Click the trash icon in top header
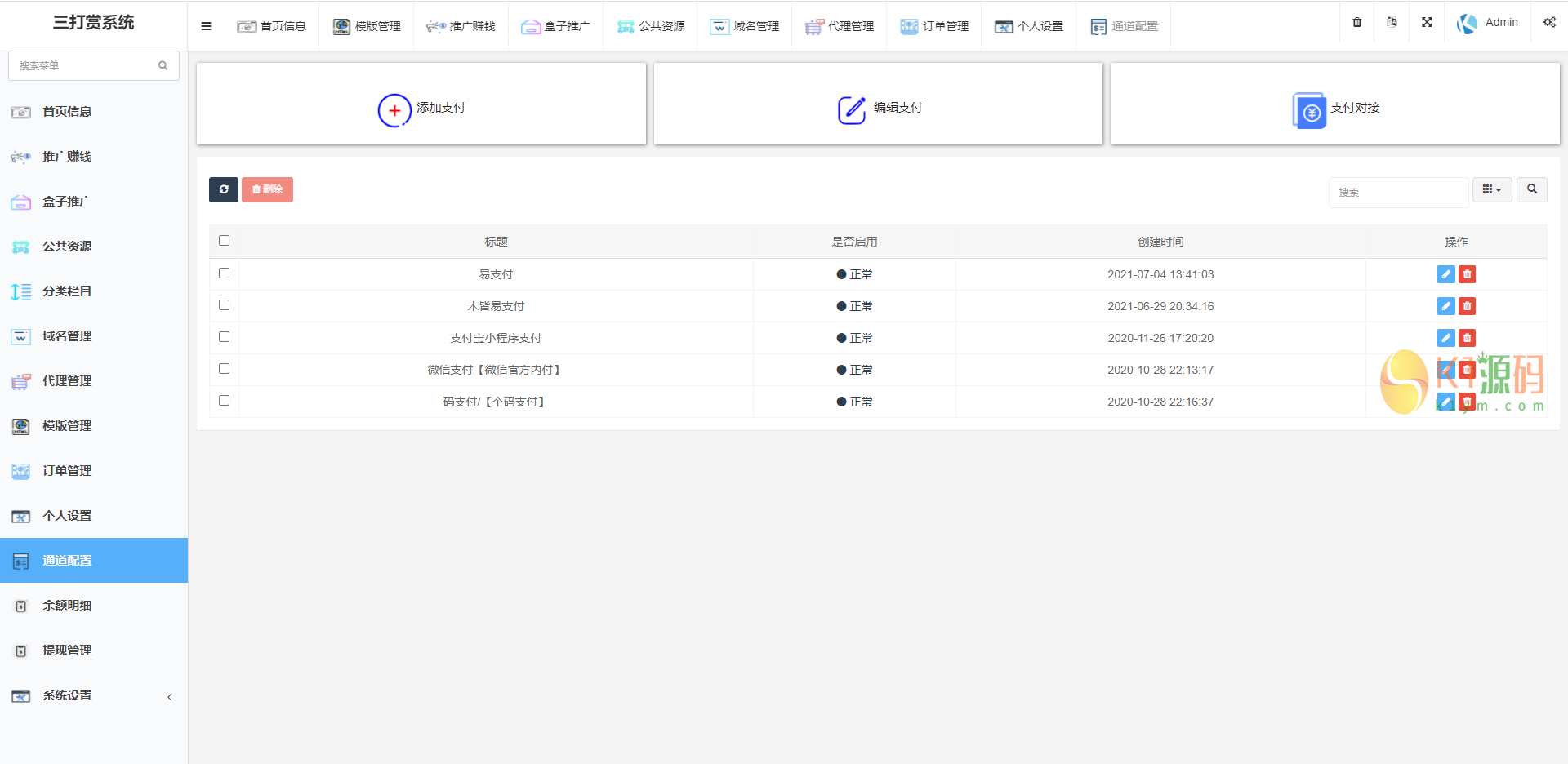Viewport: 1568px width, 764px height. tap(1357, 22)
